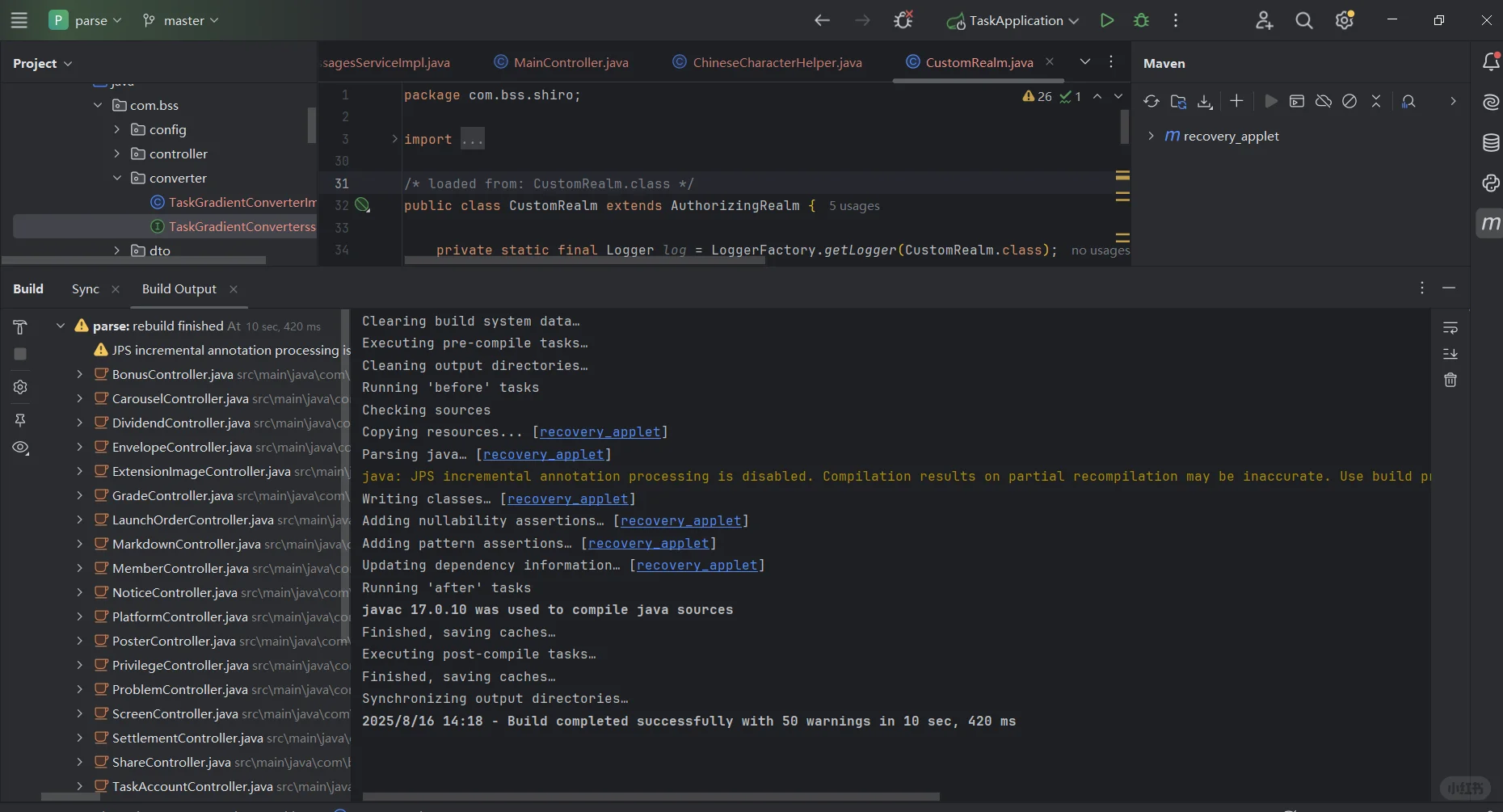
Task: Open Search Everywhere magnifier
Action: click(x=1303, y=21)
